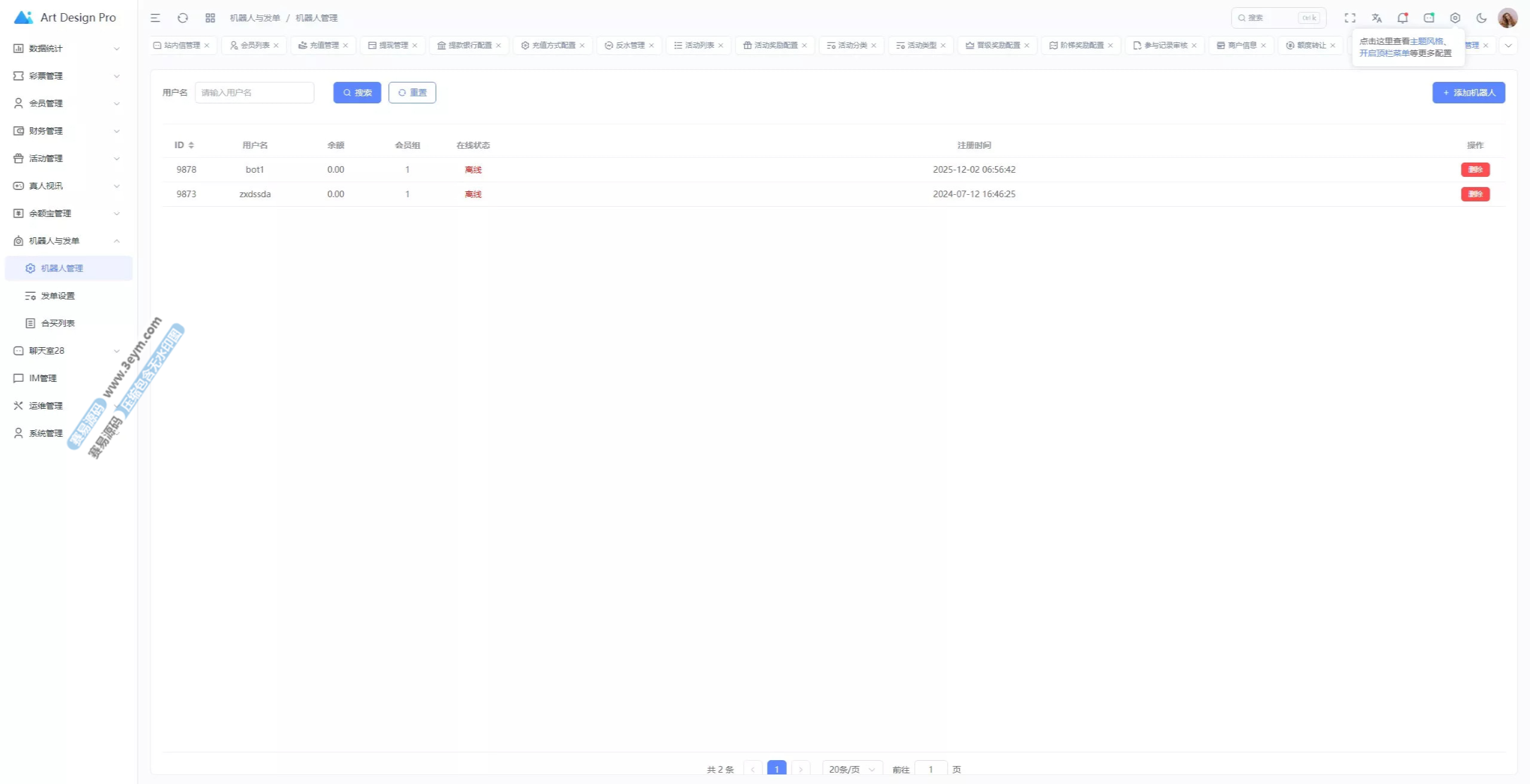
Task: Delete the bot1 robot row
Action: 1475,170
